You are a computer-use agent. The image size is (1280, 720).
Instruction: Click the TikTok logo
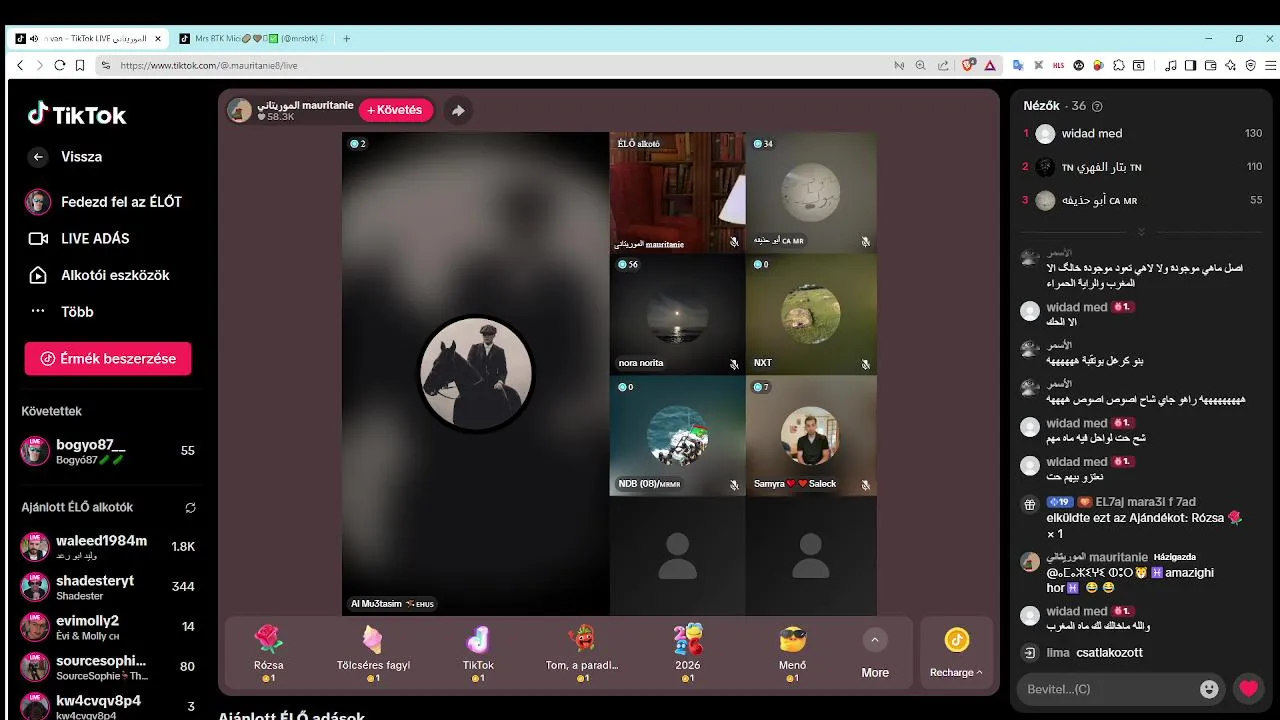tap(77, 114)
